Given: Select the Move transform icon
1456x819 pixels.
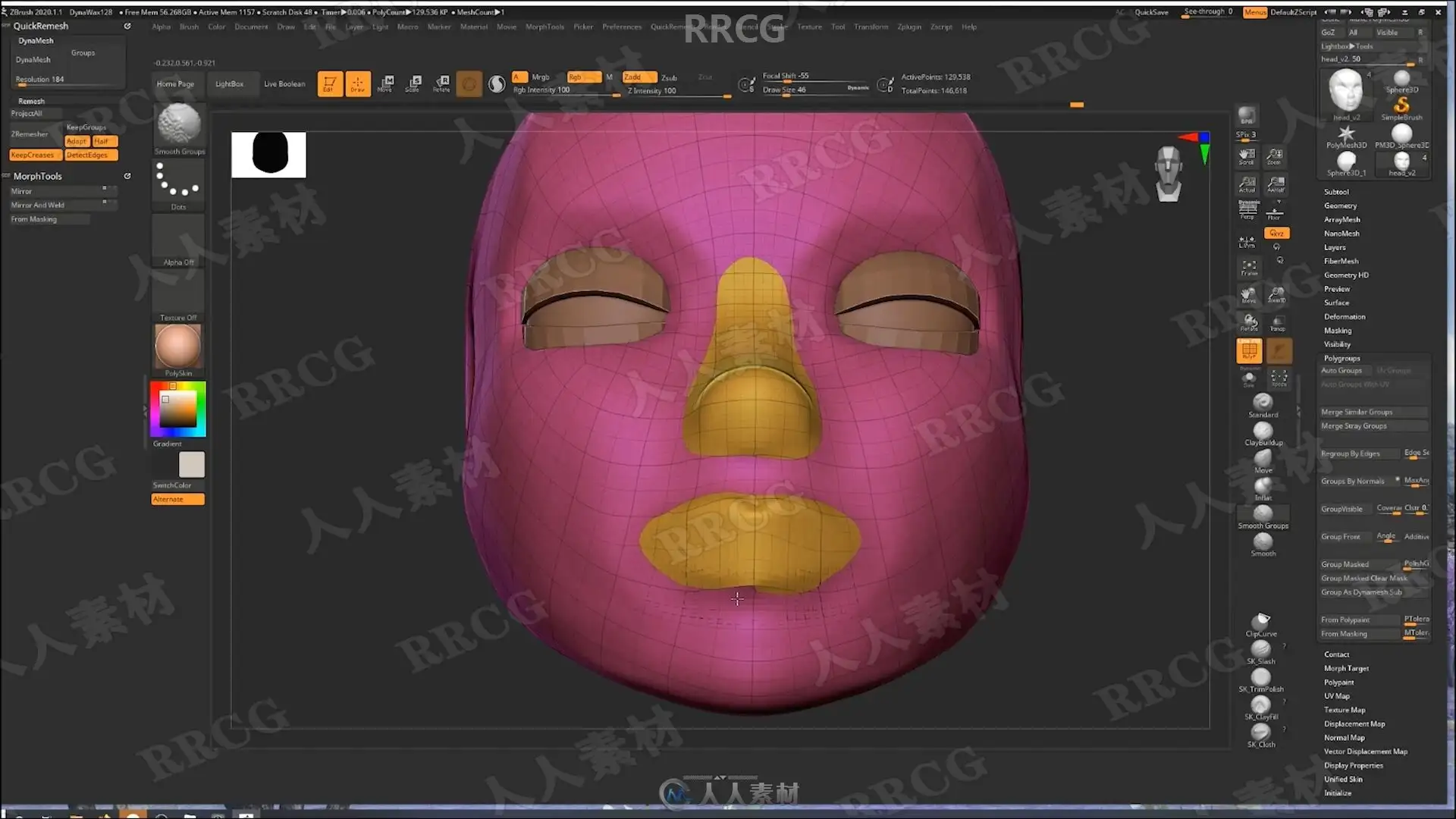Looking at the screenshot, I should [386, 83].
